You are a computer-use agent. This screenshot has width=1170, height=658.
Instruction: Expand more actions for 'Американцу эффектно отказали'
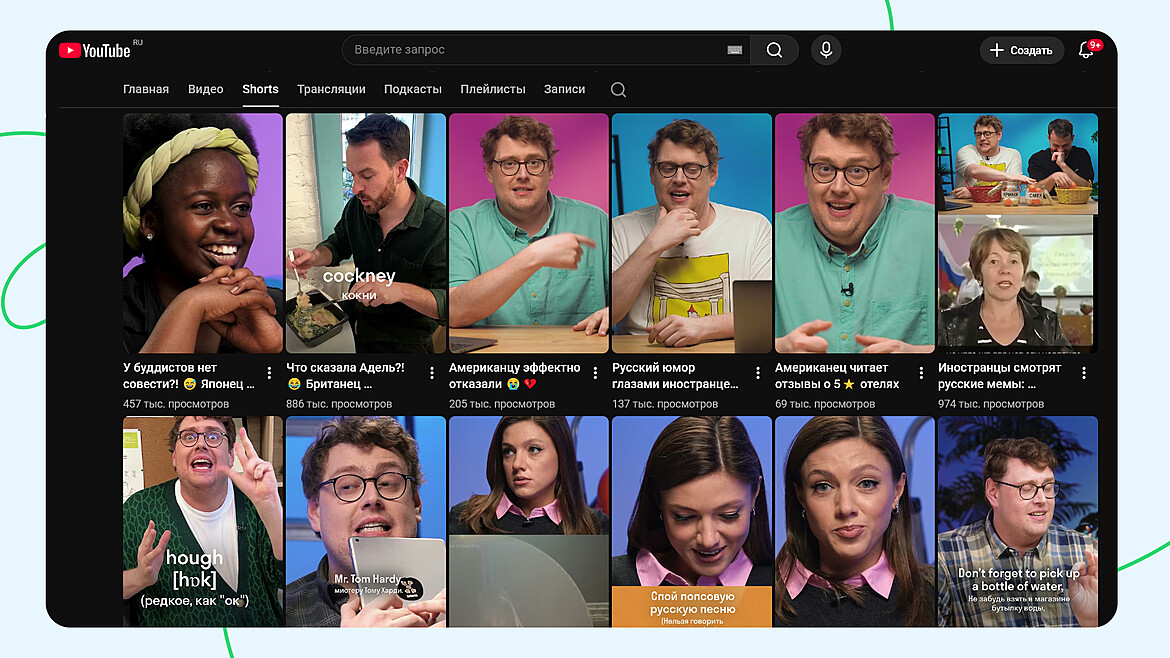(x=595, y=372)
